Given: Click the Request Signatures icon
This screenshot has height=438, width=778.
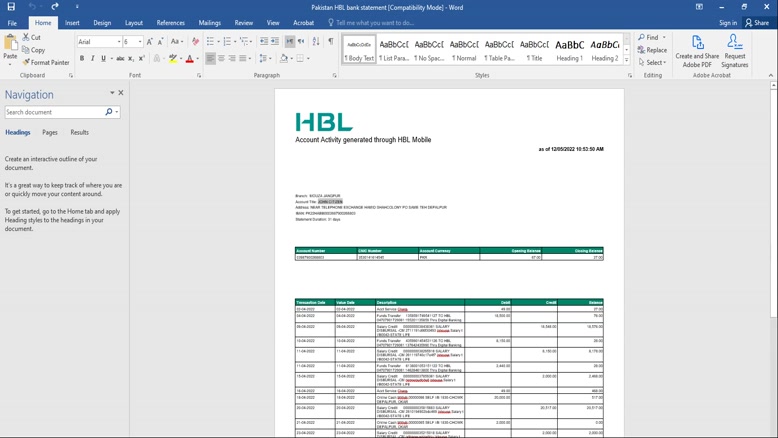Looking at the screenshot, I should [x=734, y=51].
